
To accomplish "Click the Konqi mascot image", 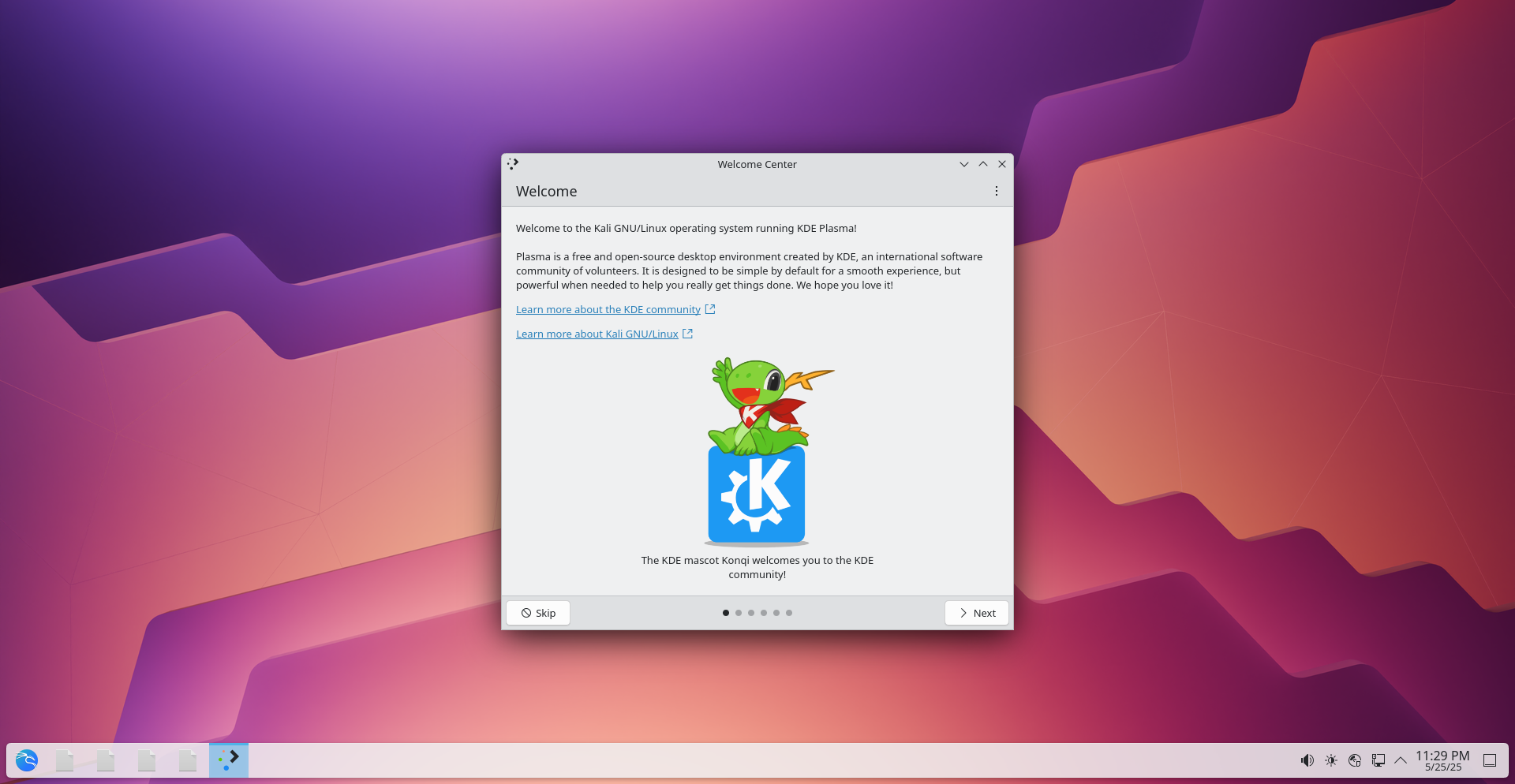I will tap(757, 451).
